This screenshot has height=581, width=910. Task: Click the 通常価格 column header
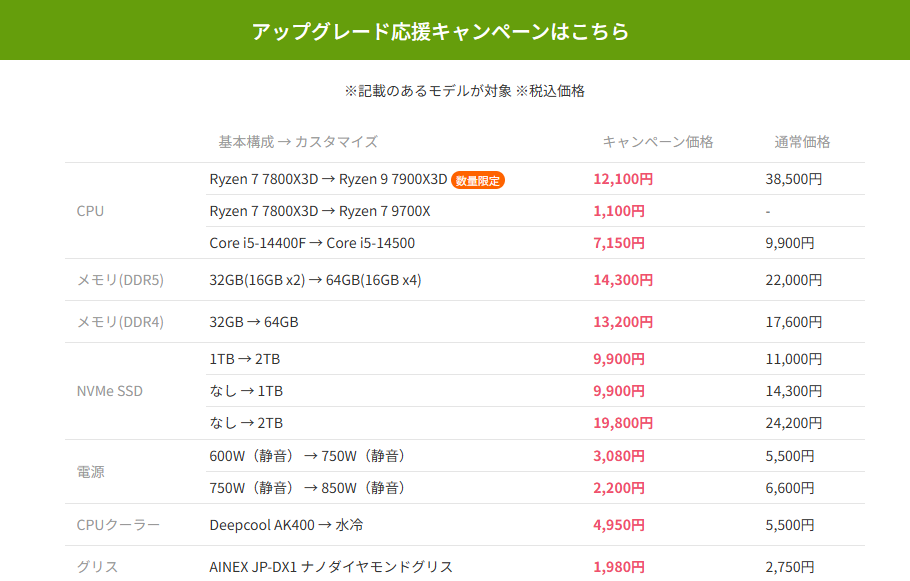pos(803,141)
